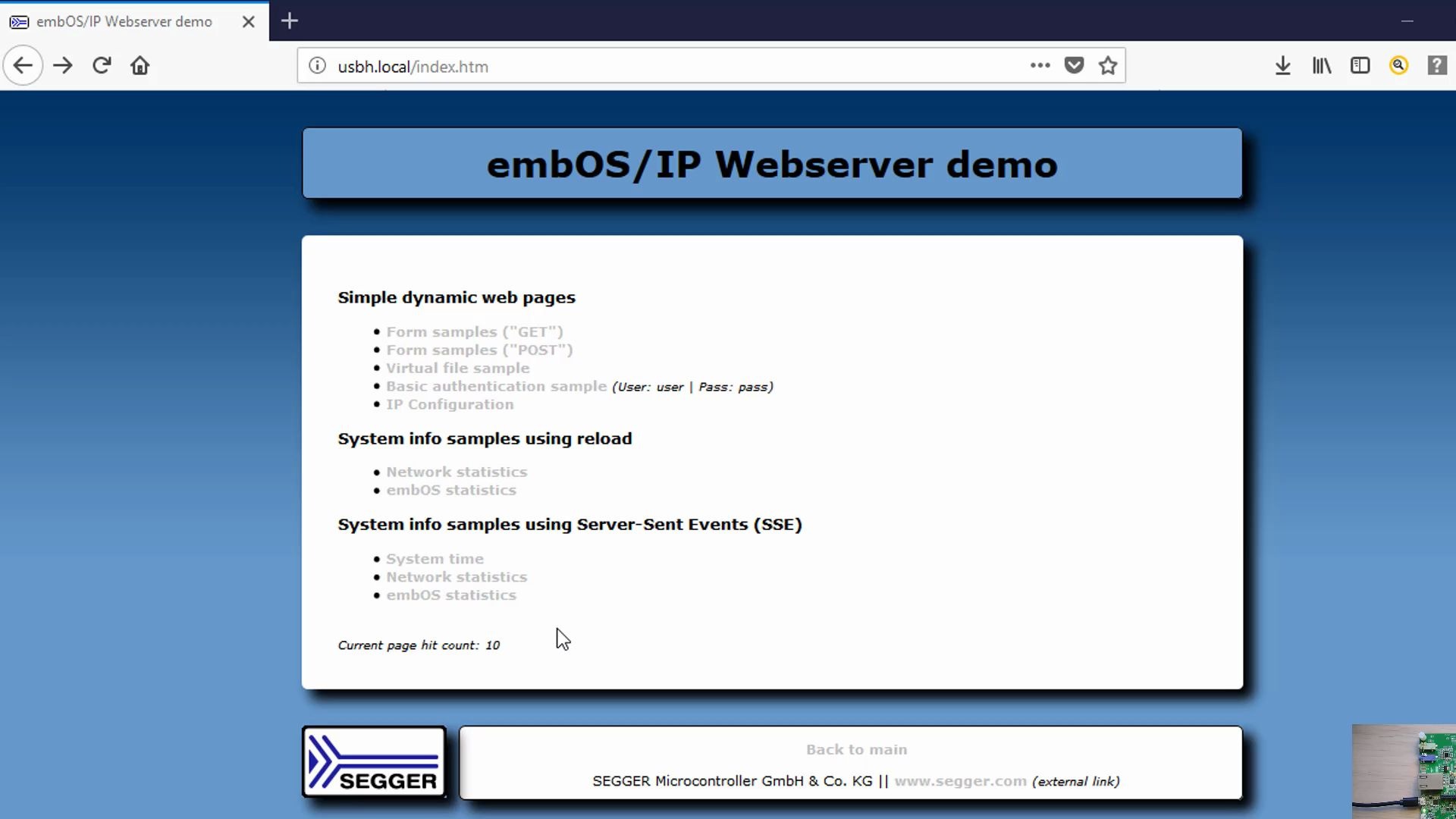The width and height of the screenshot is (1456, 819).
Task: Visit www.segger.com external link
Action: 960,781
